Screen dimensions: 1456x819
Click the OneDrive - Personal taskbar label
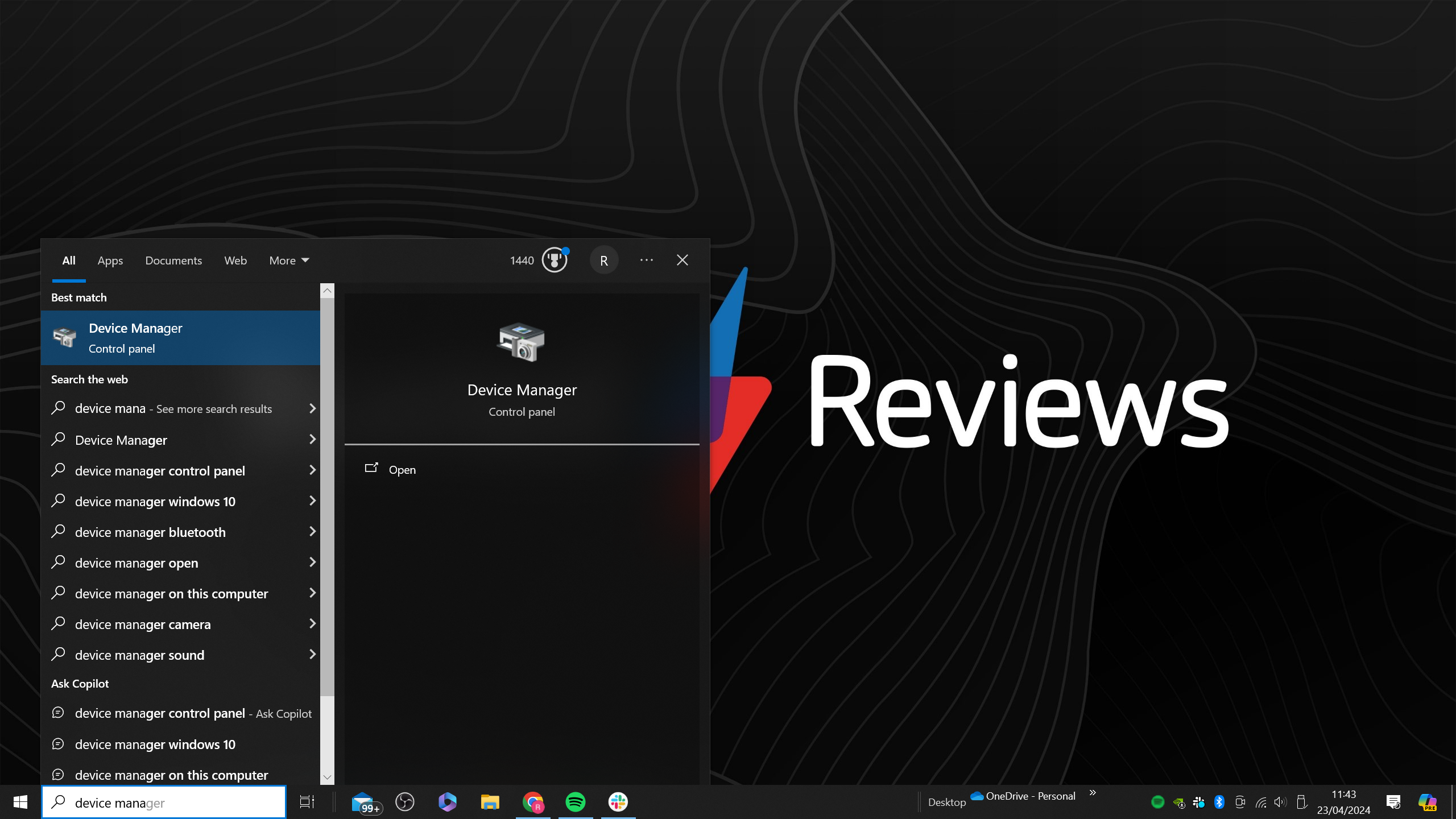(x=1030, y=796)
